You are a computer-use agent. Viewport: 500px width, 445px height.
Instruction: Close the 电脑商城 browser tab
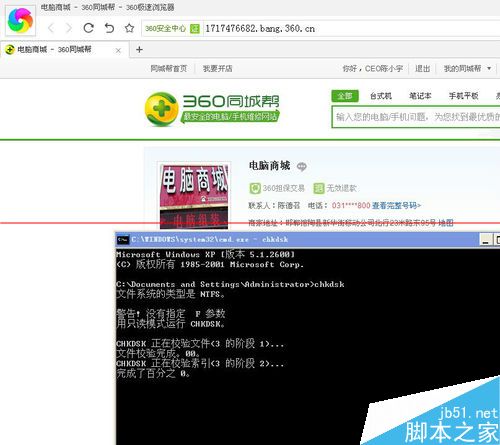tap(118, 50)
